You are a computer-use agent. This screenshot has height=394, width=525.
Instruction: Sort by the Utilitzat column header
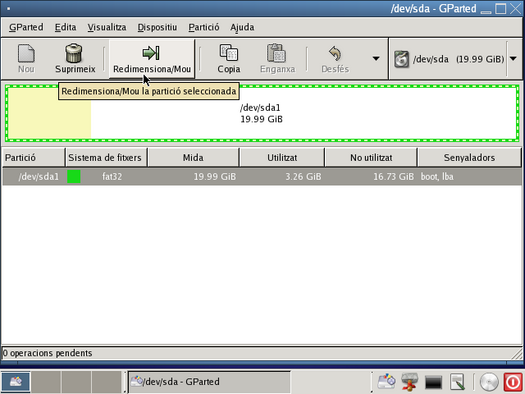click(x=282, y=157)
